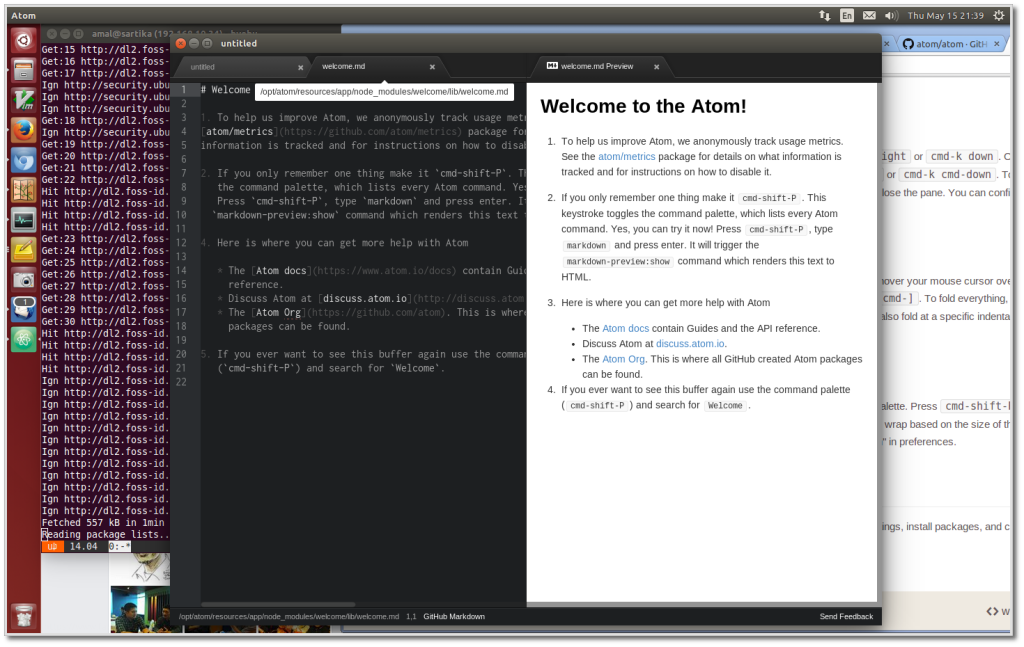
Task: Open the system power gear menu
Action: (x=999, y=15)
